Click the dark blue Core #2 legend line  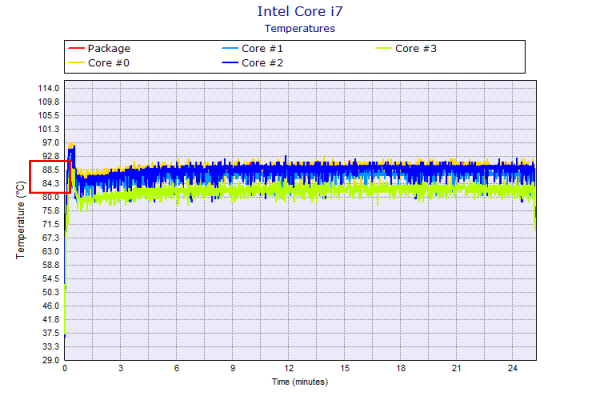tap(230, 62)
